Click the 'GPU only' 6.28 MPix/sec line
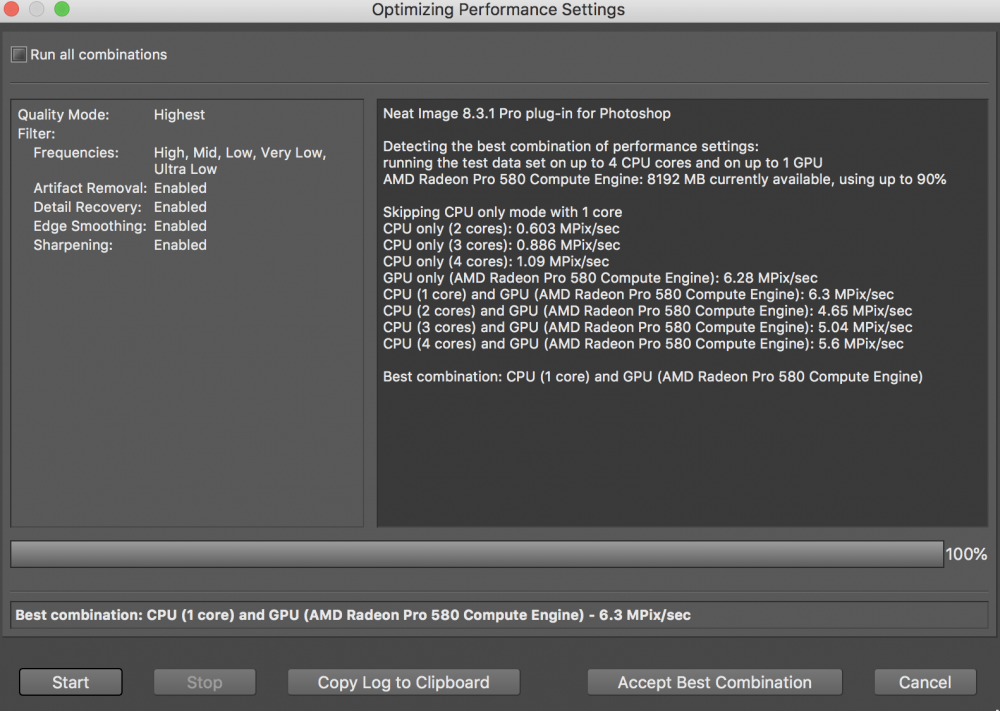1000x711 pixels. [x=600, y=278]
